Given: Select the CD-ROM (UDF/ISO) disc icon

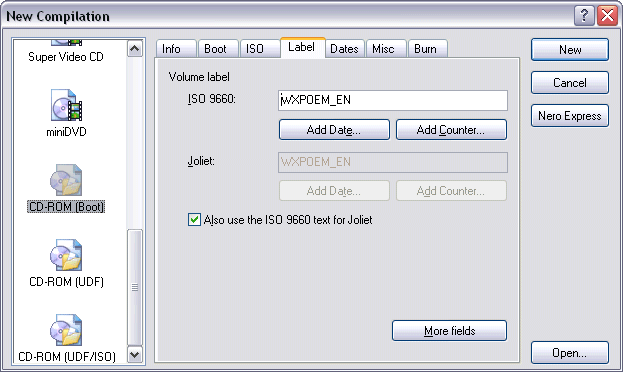Looking at the screenshot, I should (66, 330).
